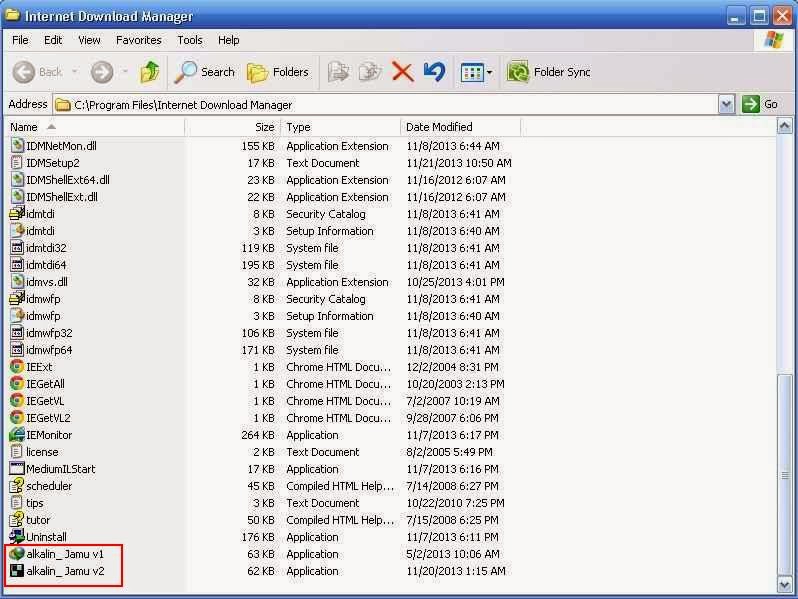Select the idmtdi32 system file icon
Image resolution: width=798 pixels, height=599 pixels.
click(17, 248)
